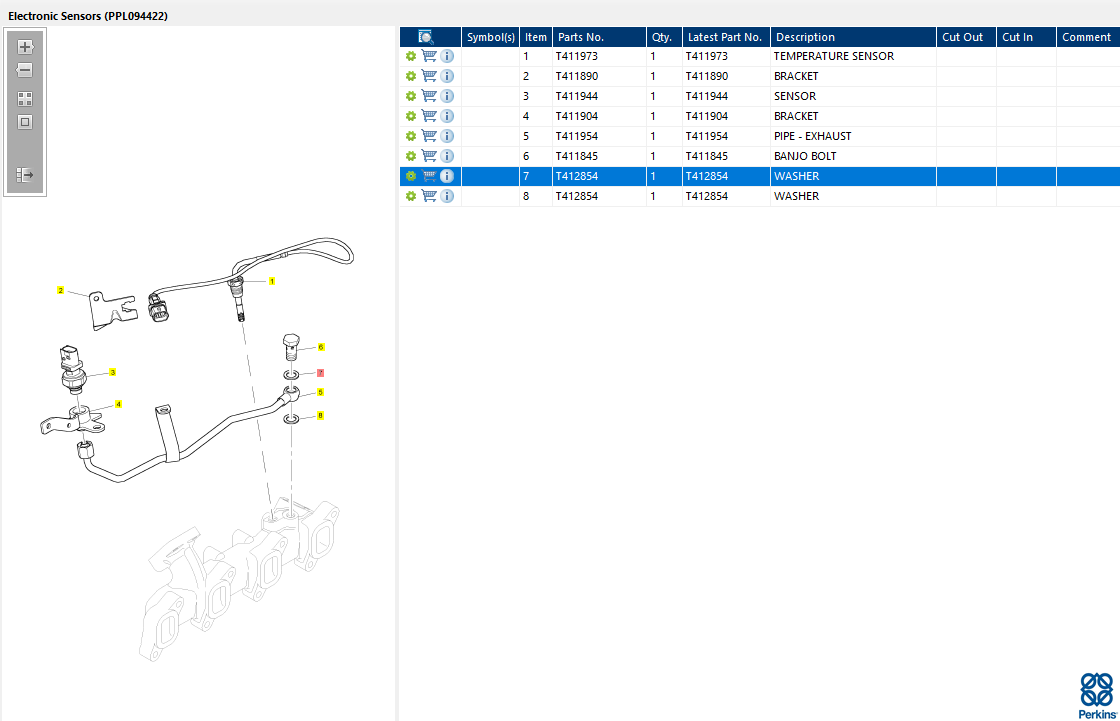Click cart icon for item 3 SENSOR
Viewport: 1120px width, 721px height.
click(x=429, y=96)
